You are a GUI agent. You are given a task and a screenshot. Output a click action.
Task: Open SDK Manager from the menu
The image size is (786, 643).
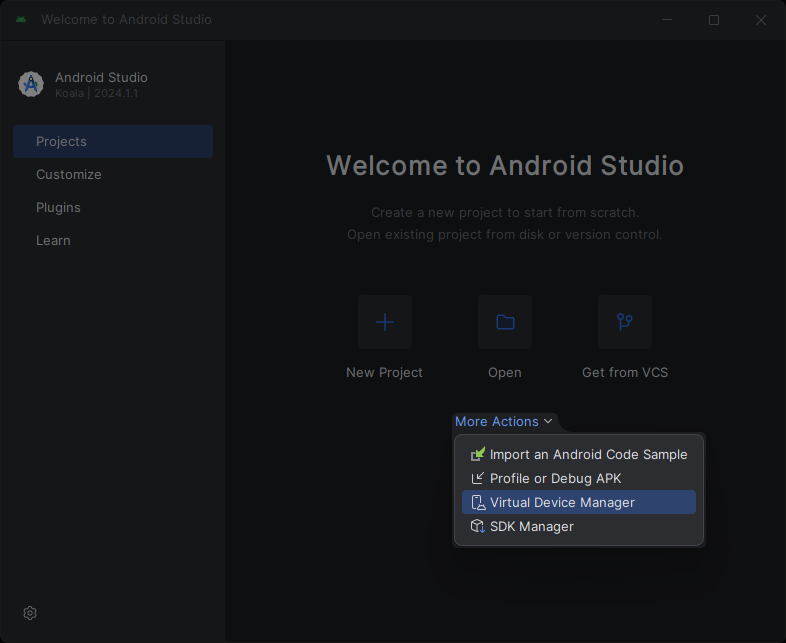(x=578, y=526)
